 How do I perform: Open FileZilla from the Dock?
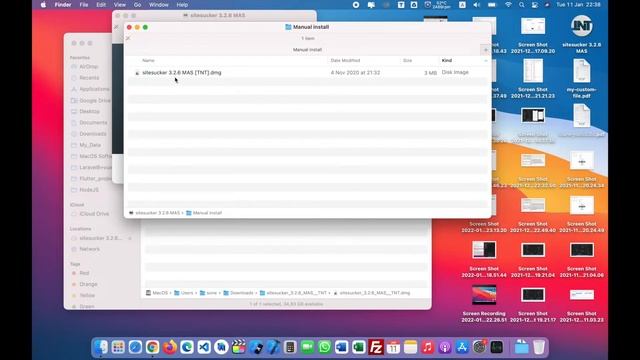(376, 347)
